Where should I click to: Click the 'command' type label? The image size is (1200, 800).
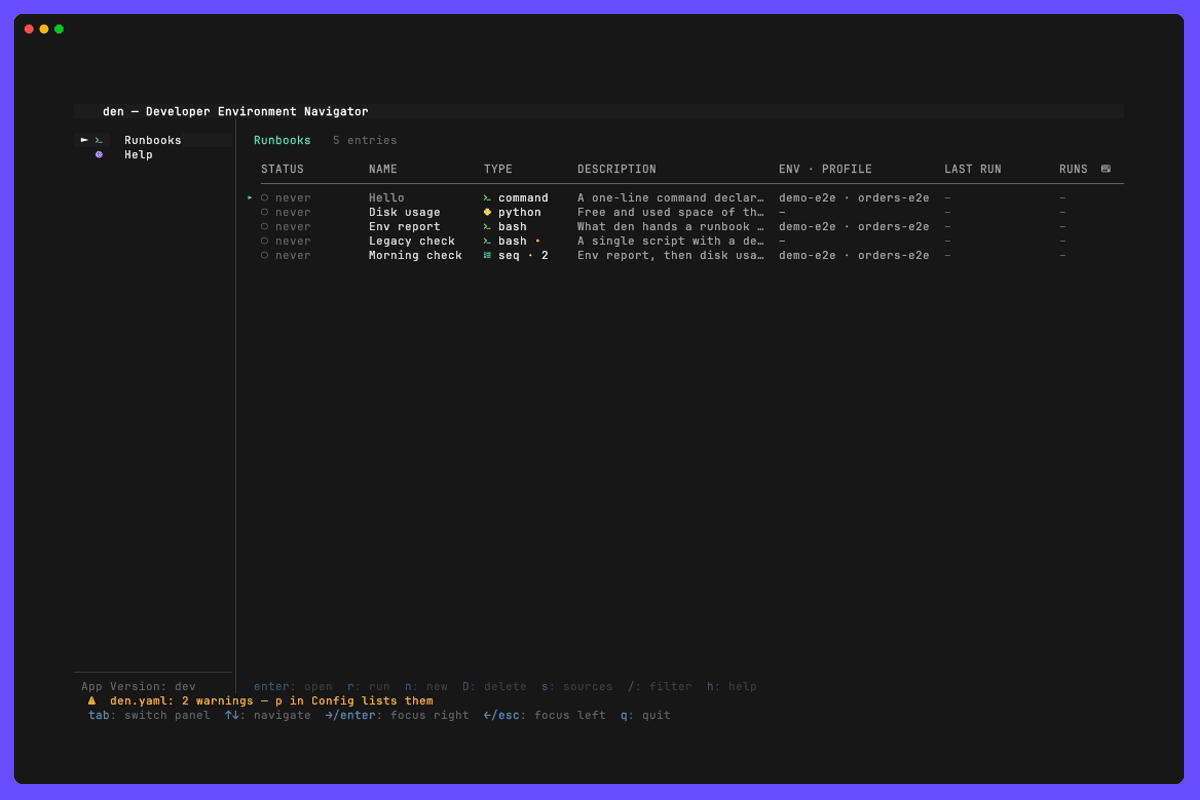coord(523,198)
